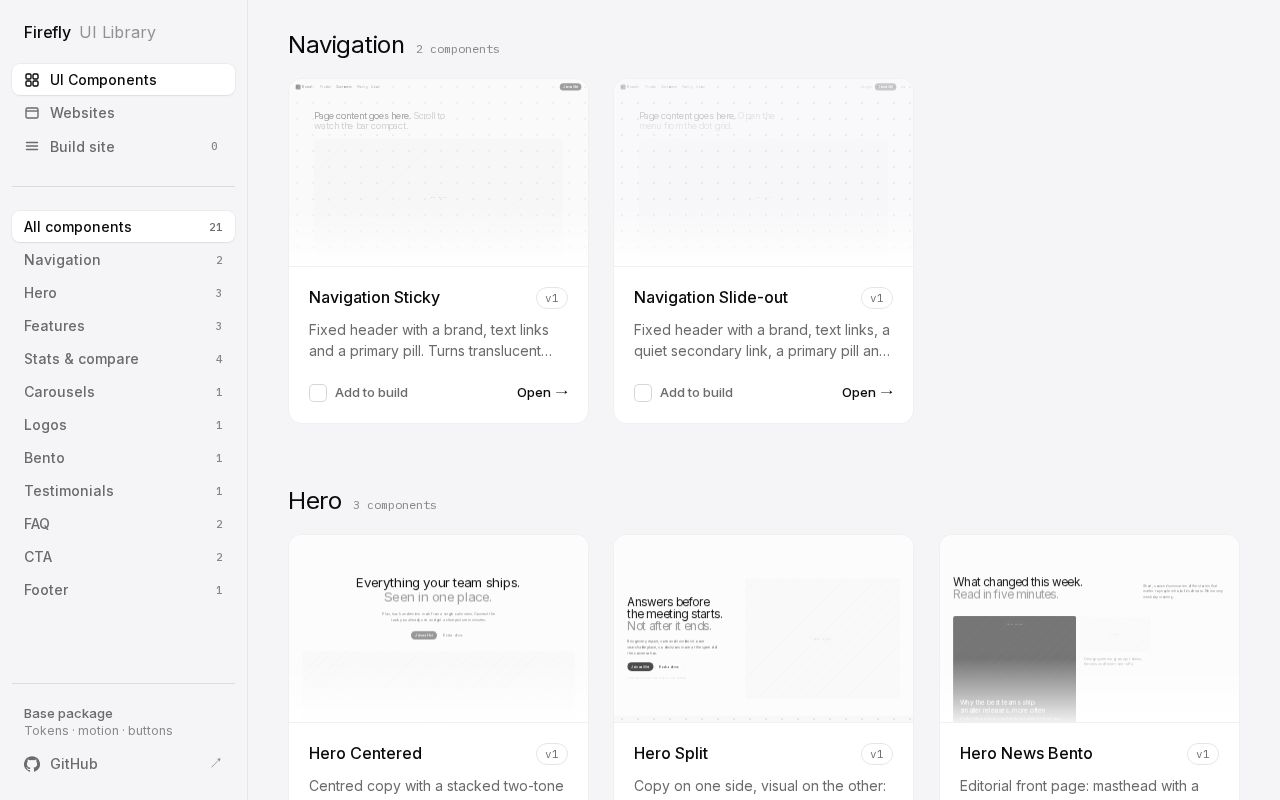Image resolution: width=1280 pixels, height=800 pixels.
Task: Filter by Navigation category
Action: point(123,260)
